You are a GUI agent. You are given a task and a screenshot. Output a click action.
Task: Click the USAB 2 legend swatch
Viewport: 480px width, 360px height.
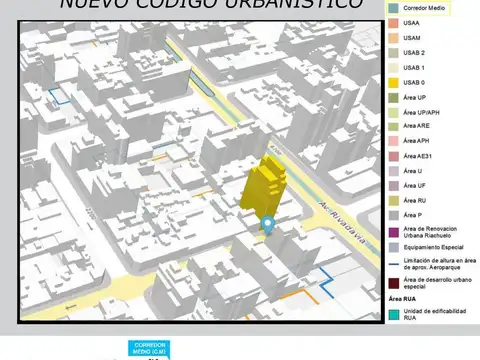point(394,53)
